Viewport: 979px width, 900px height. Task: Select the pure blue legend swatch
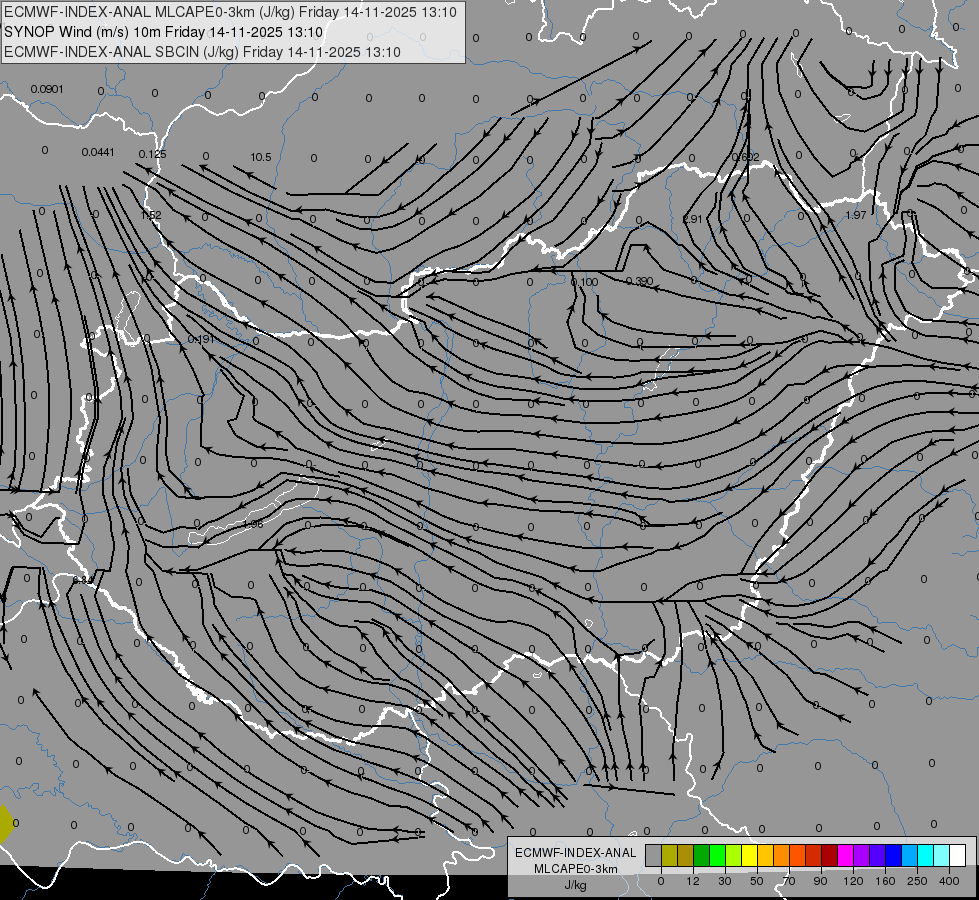tap(893, 855)
